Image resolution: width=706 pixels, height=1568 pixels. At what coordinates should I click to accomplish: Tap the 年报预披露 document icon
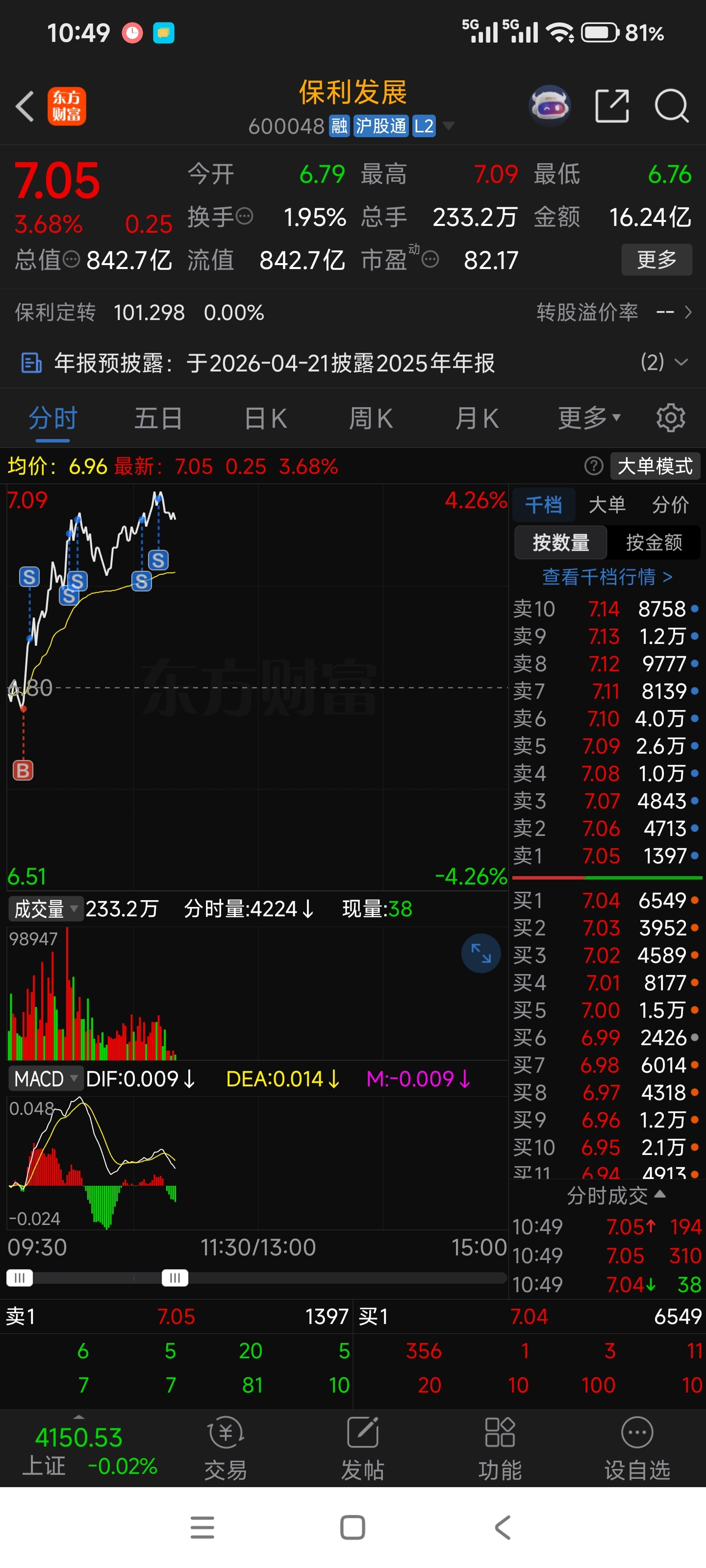click(x=31, y=363)
